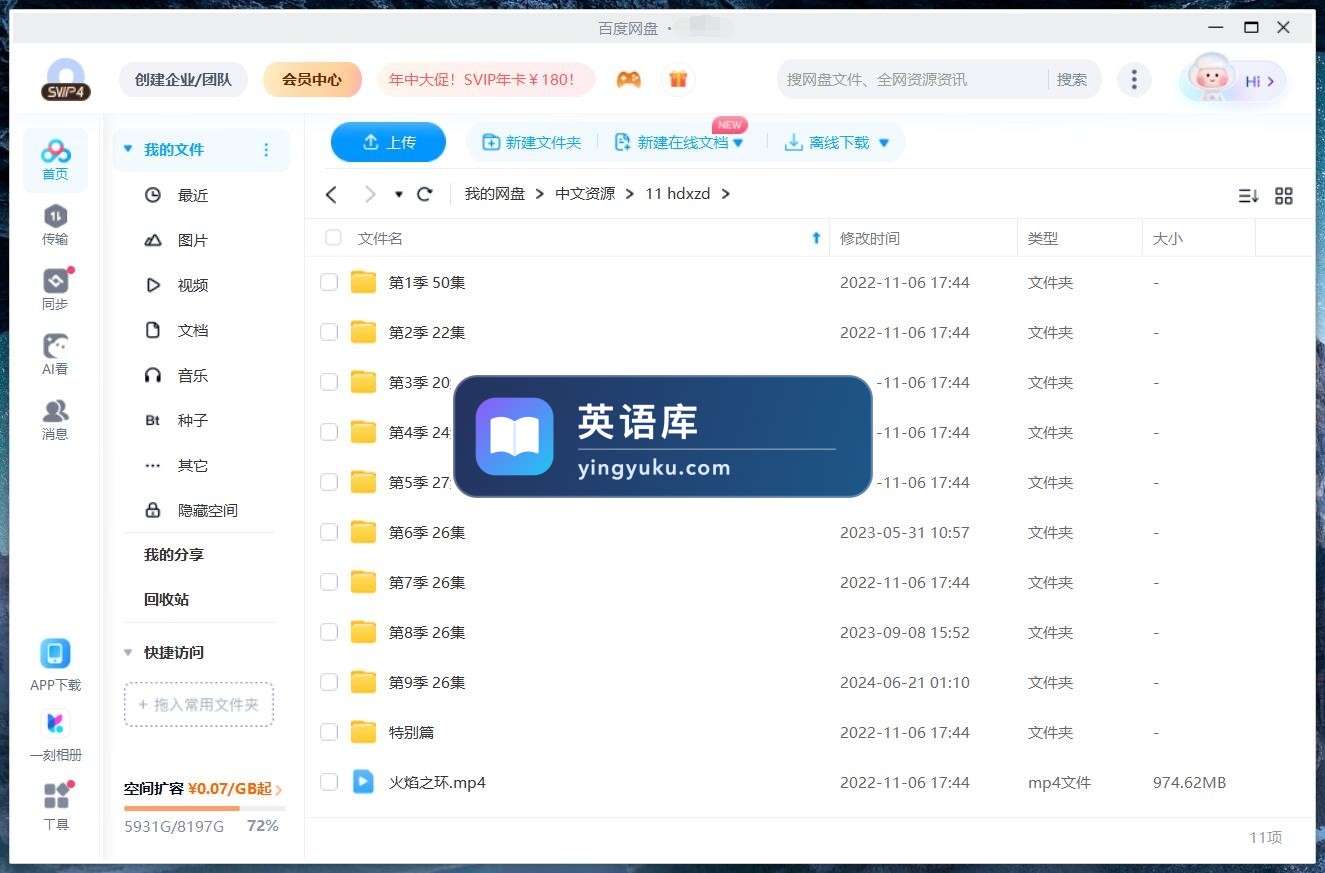Open 会员中心 button
This screenshot has width=1325, height=873.
click(x=312, y=79)
